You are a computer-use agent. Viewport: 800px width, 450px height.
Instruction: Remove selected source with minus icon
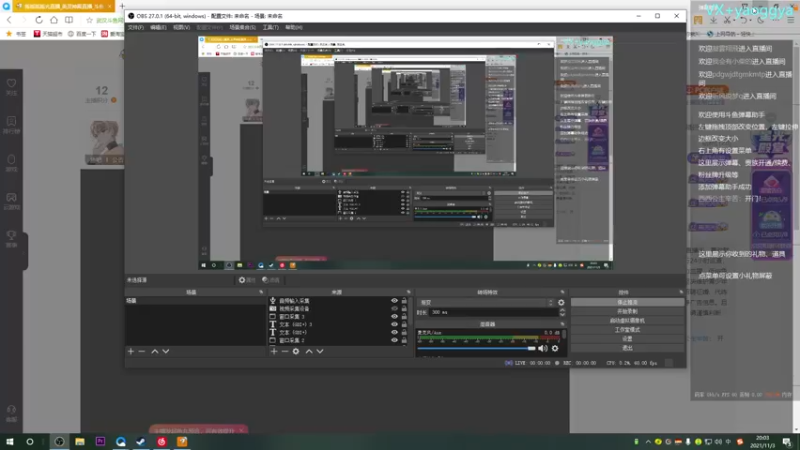click(x=285, y=352)
